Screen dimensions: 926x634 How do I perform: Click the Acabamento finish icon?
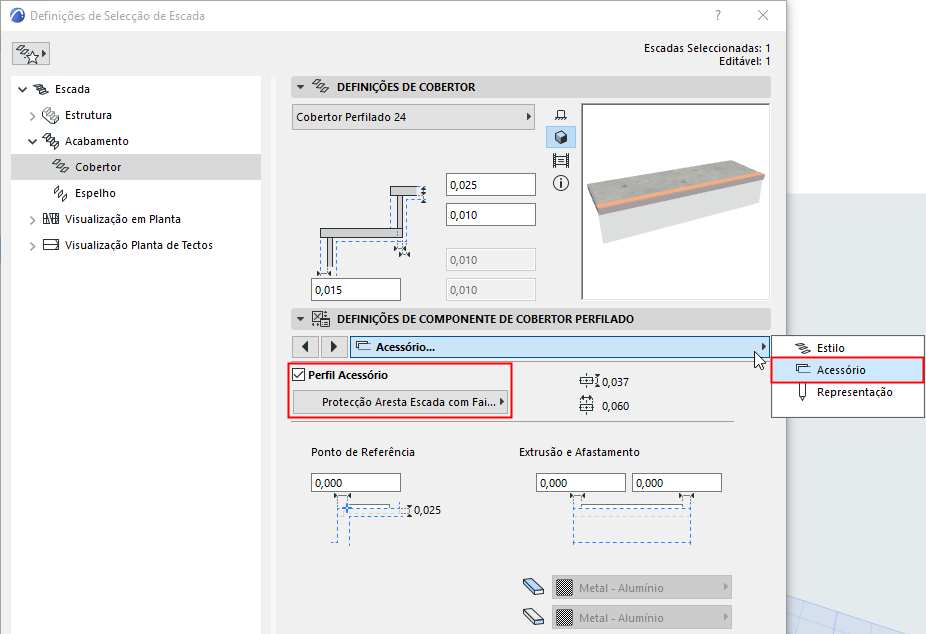51,141
